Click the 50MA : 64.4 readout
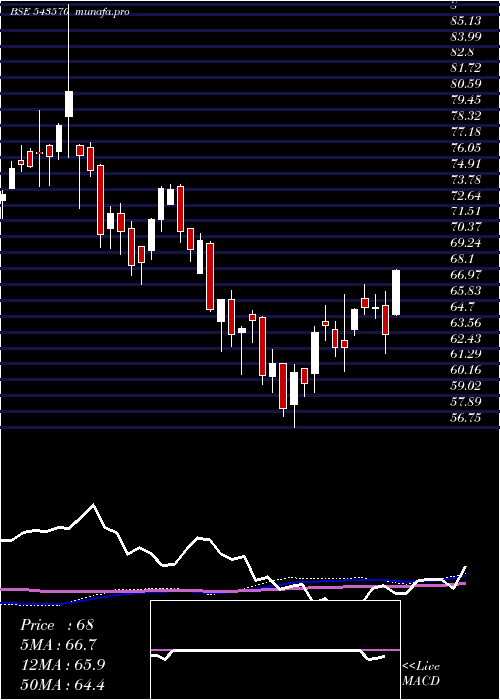The width and height of the screenshot is (500, 700). 63,684
